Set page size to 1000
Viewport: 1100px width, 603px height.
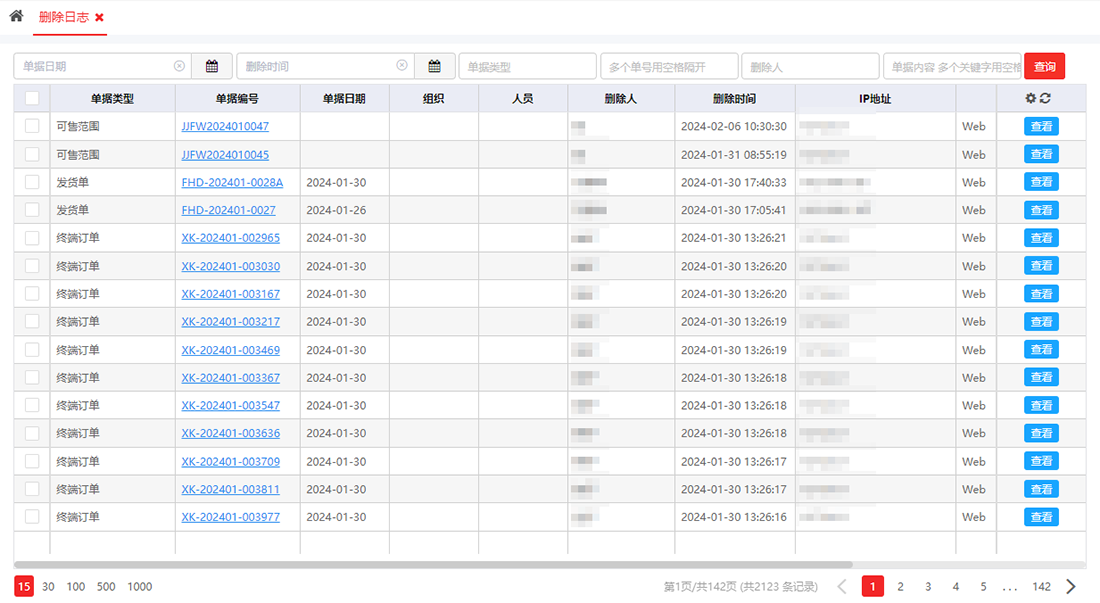(140, 586)
